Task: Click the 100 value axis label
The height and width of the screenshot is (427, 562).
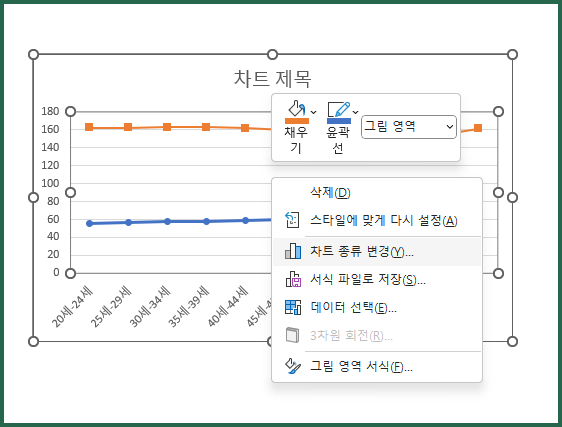Action: tap(50, 183)
